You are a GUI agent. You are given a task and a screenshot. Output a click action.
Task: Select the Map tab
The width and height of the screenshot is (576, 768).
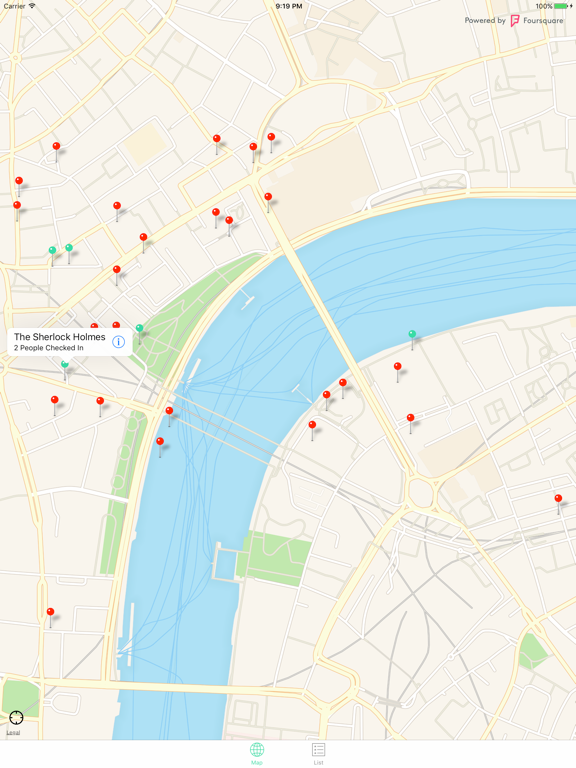[257, 753]
